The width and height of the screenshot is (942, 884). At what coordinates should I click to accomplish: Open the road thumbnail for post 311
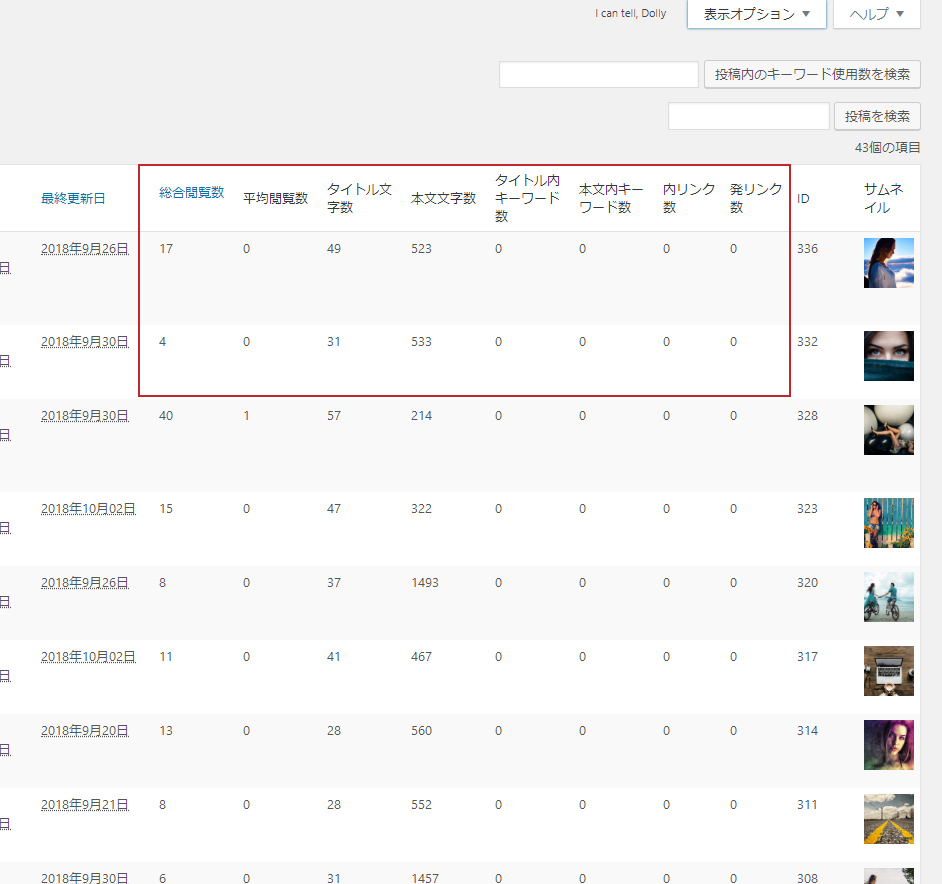tap(888, 819)
